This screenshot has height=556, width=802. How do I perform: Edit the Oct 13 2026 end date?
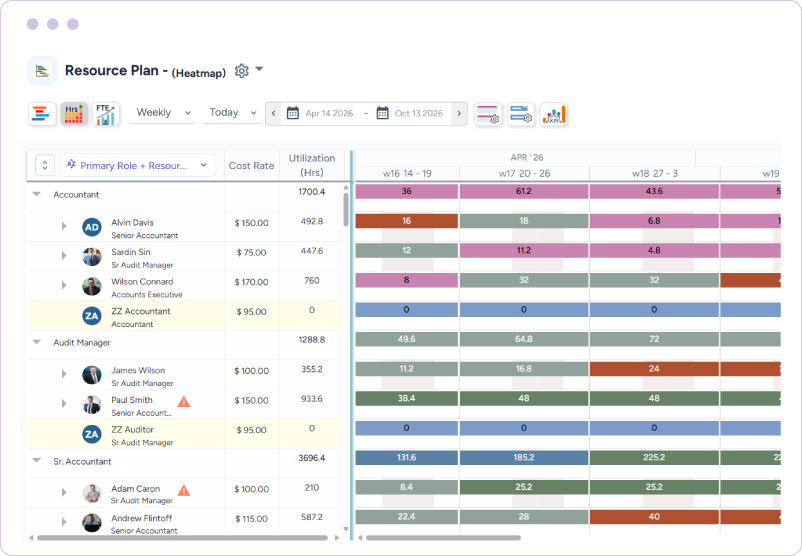coord(419,114)
